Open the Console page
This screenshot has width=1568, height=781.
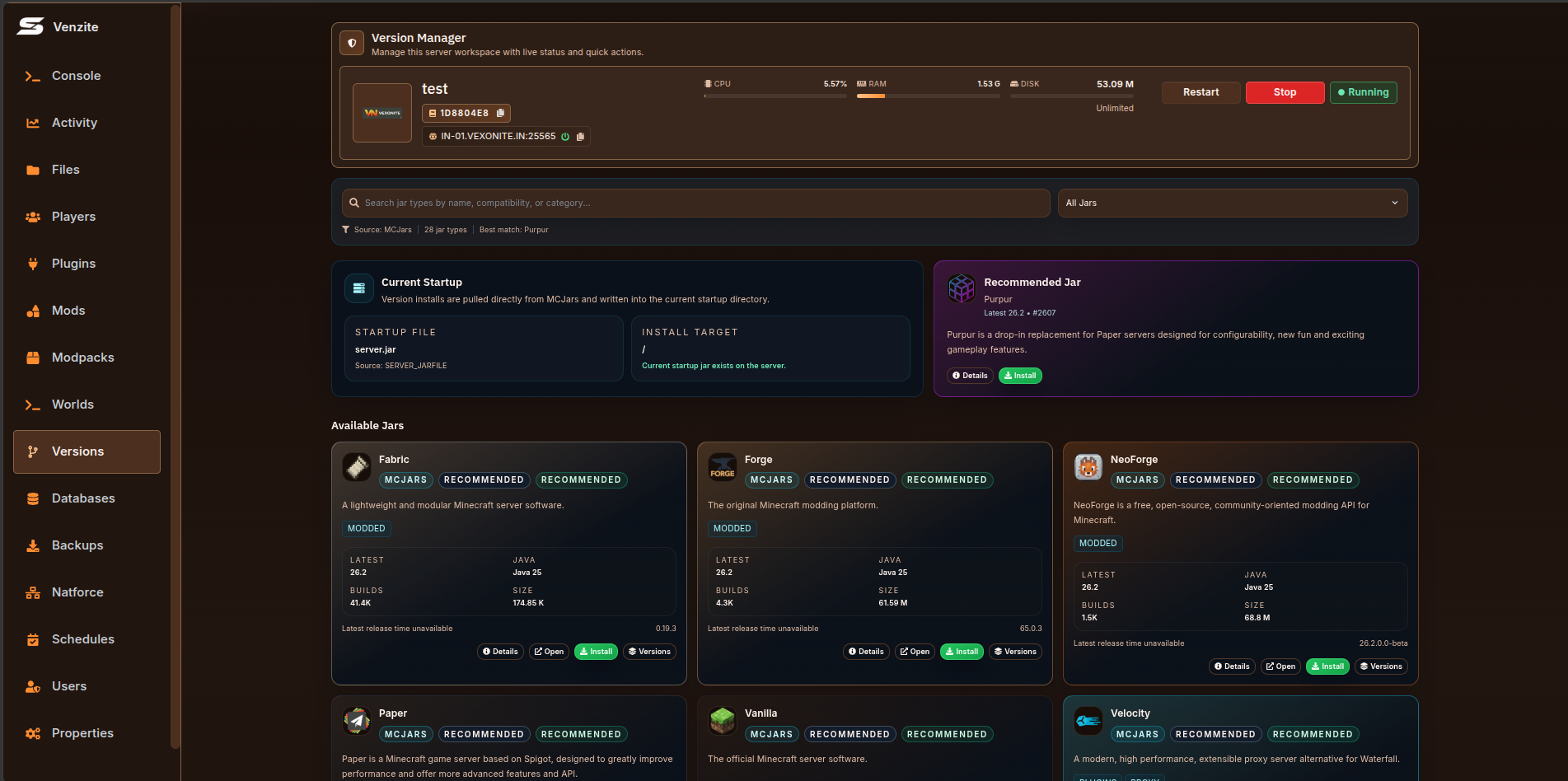click(x=87, y=76)
